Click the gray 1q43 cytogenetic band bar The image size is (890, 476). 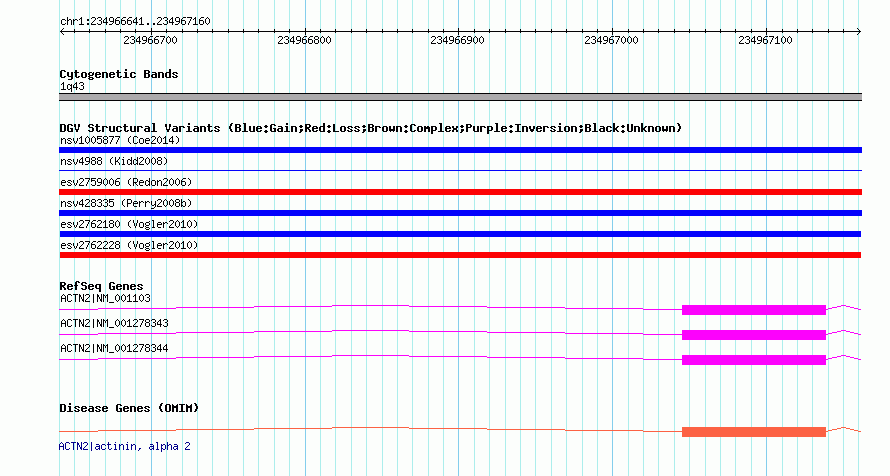pyautogui.click(x=460, y=97)
